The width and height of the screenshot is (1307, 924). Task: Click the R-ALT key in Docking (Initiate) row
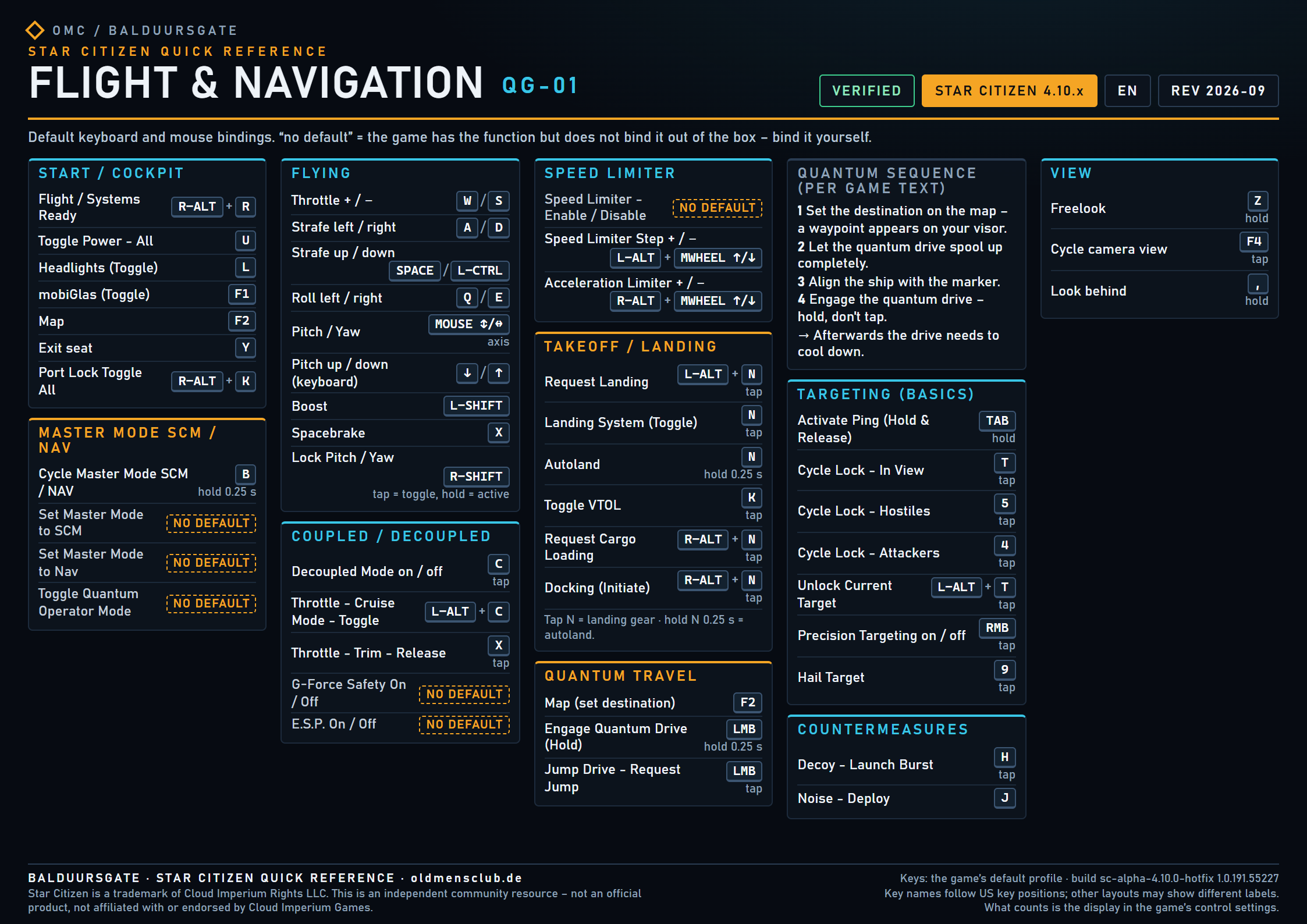click(x=703, y=580)
